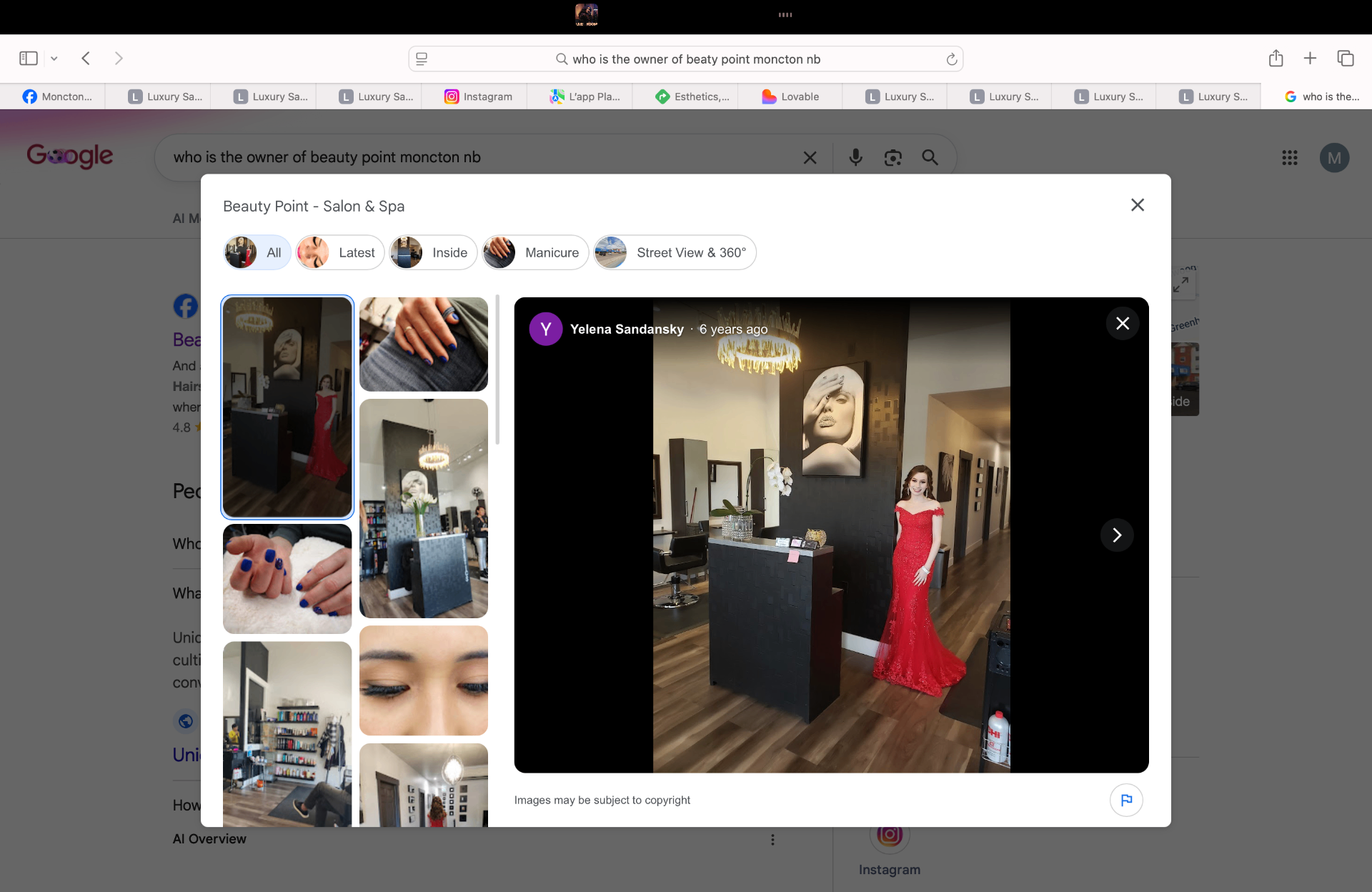Close the enlarged photo viewer
1372x892 pixels.
click(x=1123, y=323)
